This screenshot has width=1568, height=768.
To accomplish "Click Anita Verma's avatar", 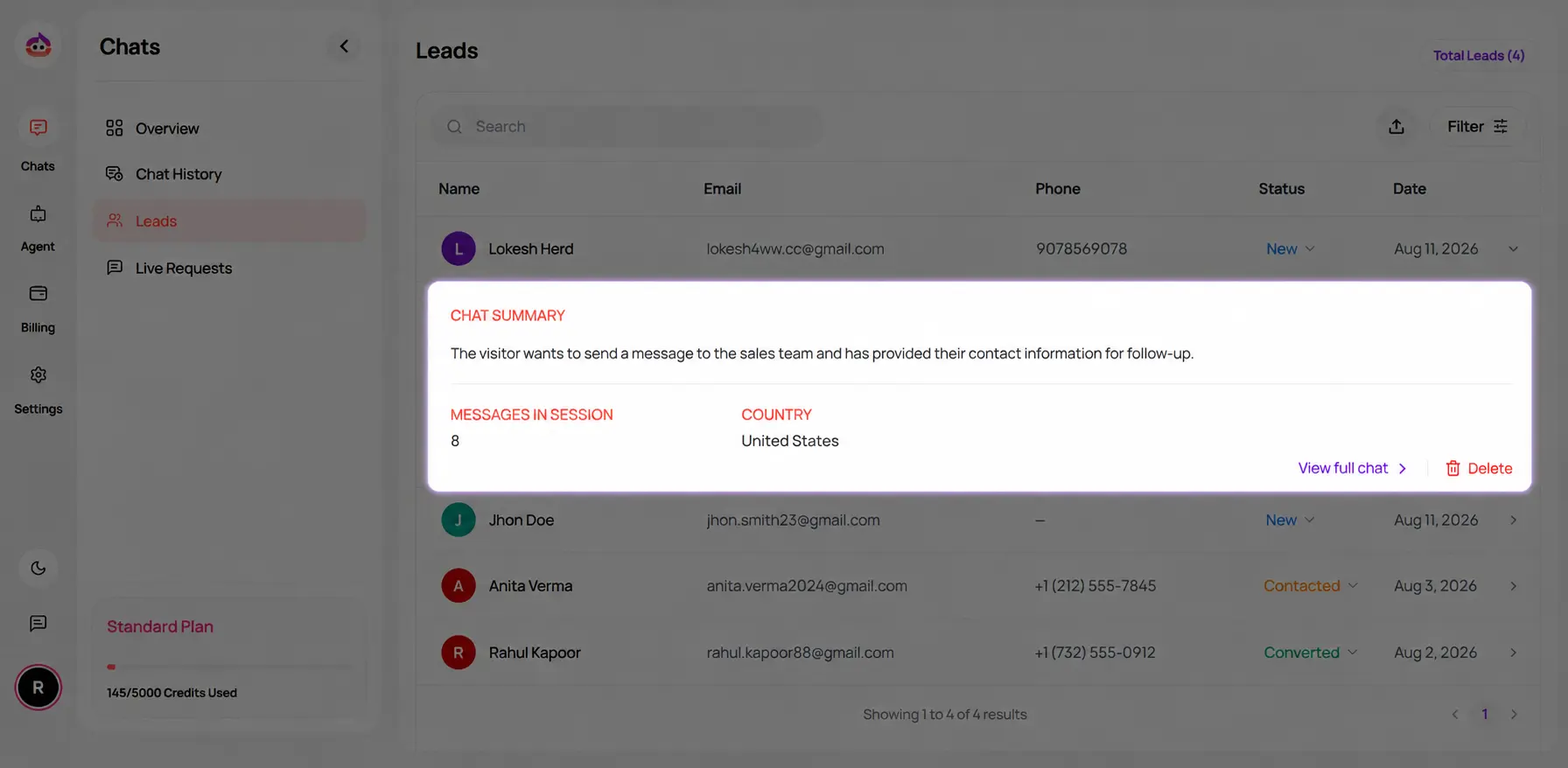I will tap(458, 586).
